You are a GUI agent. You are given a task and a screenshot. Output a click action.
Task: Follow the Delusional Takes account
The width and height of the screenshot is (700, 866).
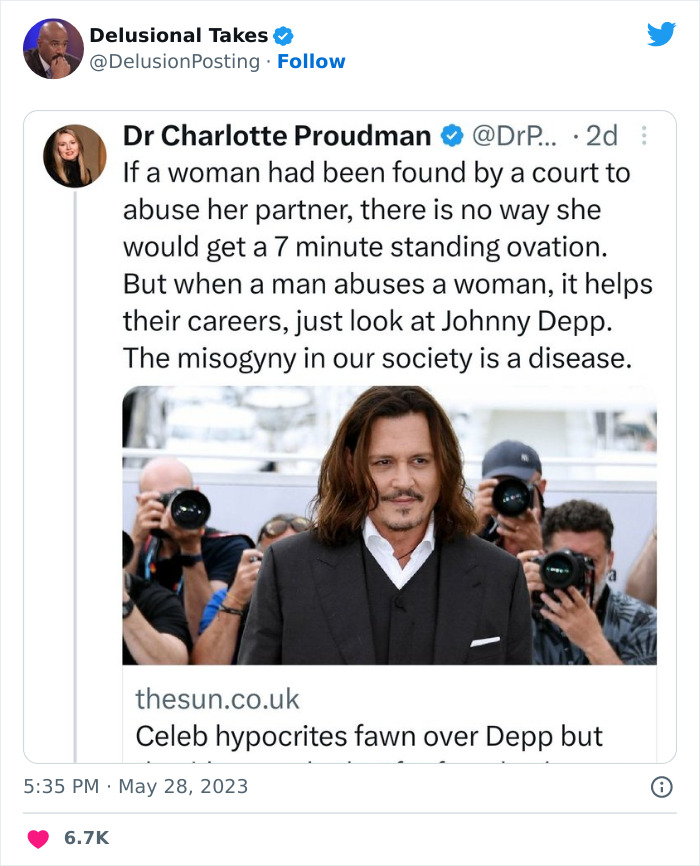tap(311, 61)
